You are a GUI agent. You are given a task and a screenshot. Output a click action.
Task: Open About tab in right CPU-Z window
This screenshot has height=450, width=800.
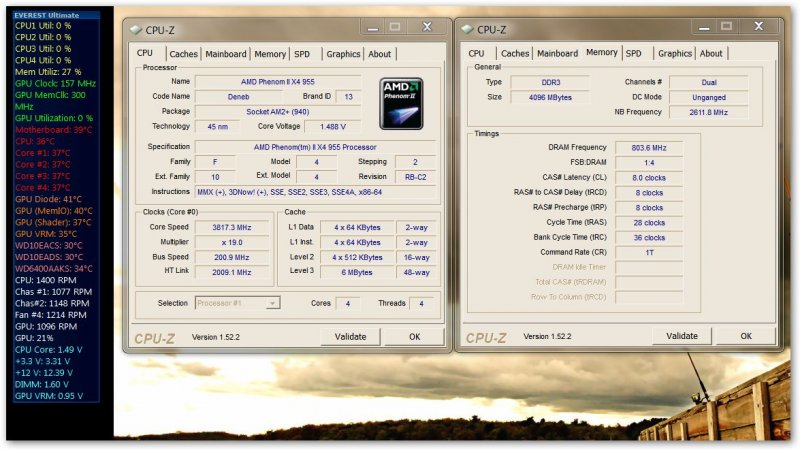(711, 54)
